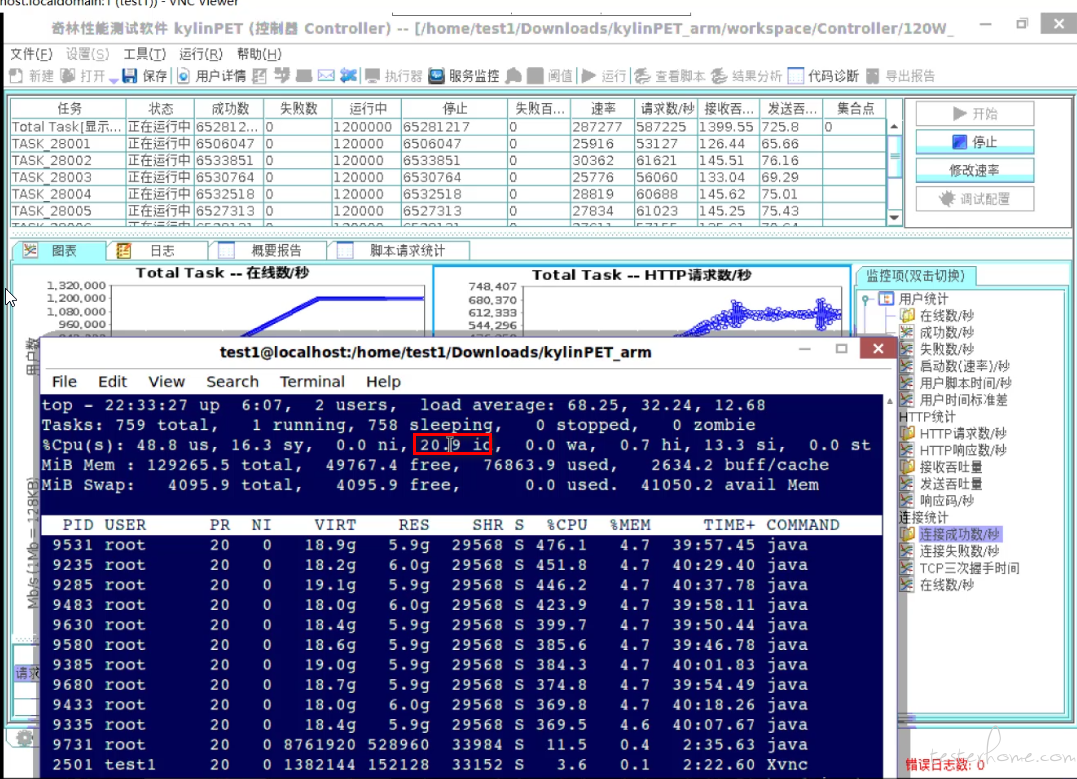1077x779 pixels.
Task: Click the 运行 play icon in toolbar
Action: (589, 76)
